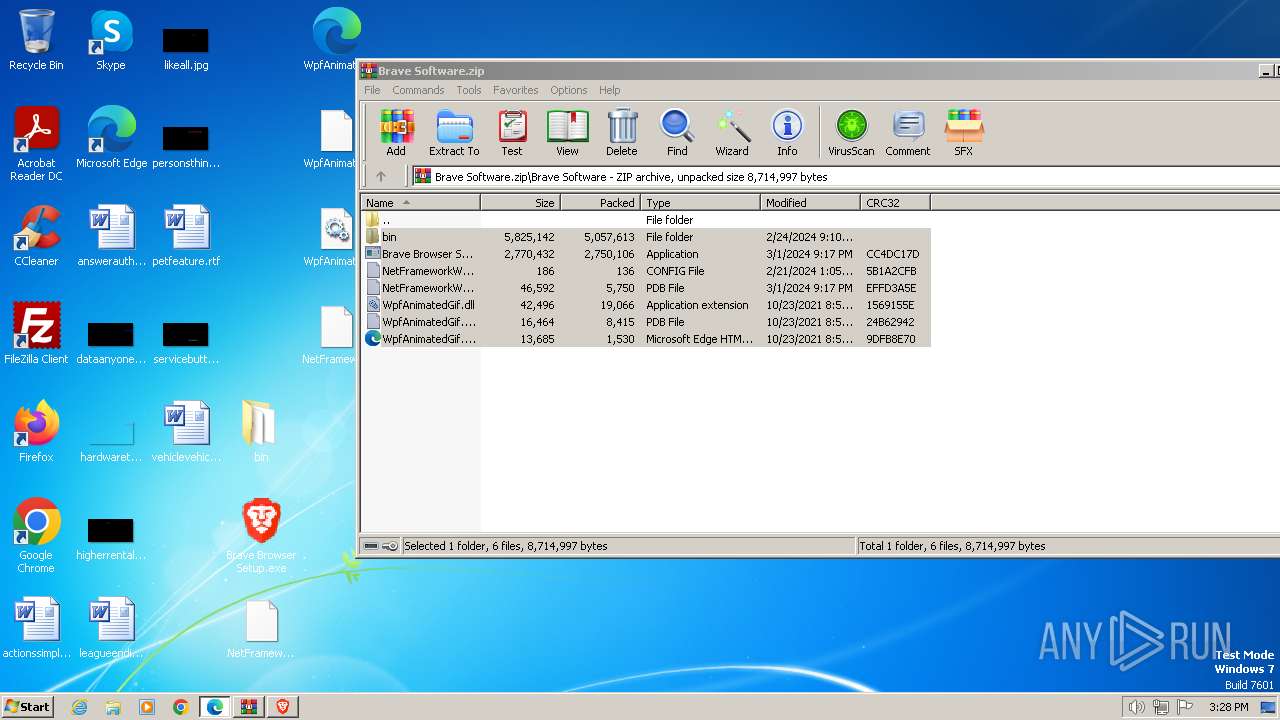Select the WpfAnimatedGif PDB file row

[645, 322]
